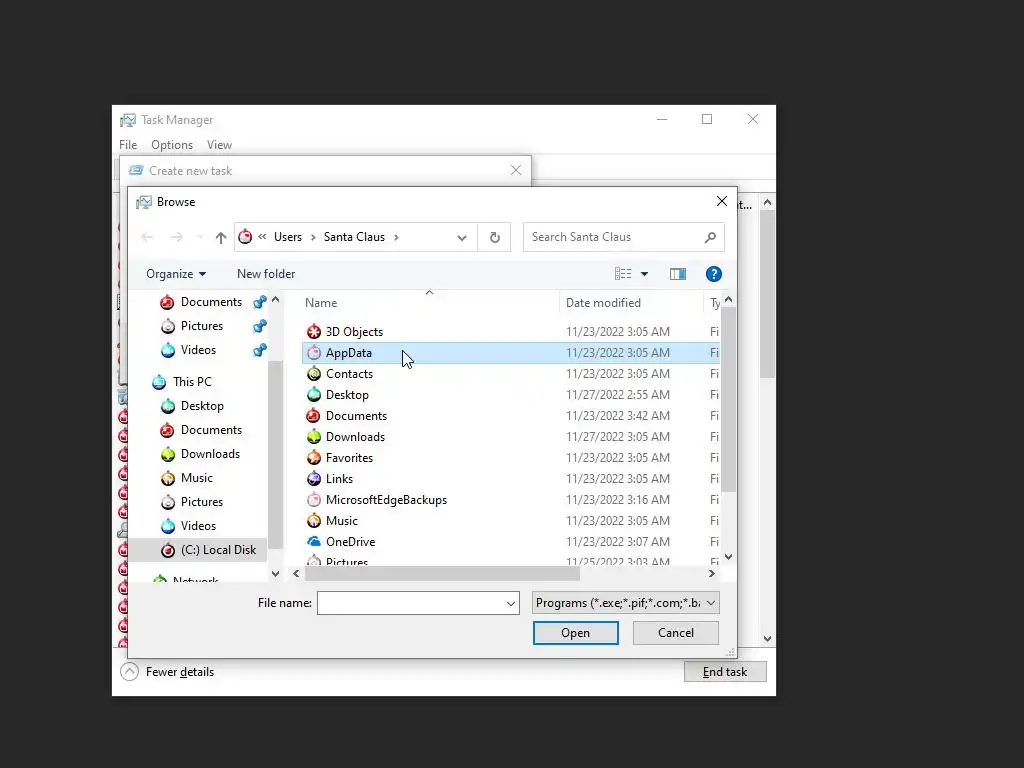Select pinned Documents in Quick access
Image resolution: width=1024 pixels, height=768 pixels.
pos(211,302)
